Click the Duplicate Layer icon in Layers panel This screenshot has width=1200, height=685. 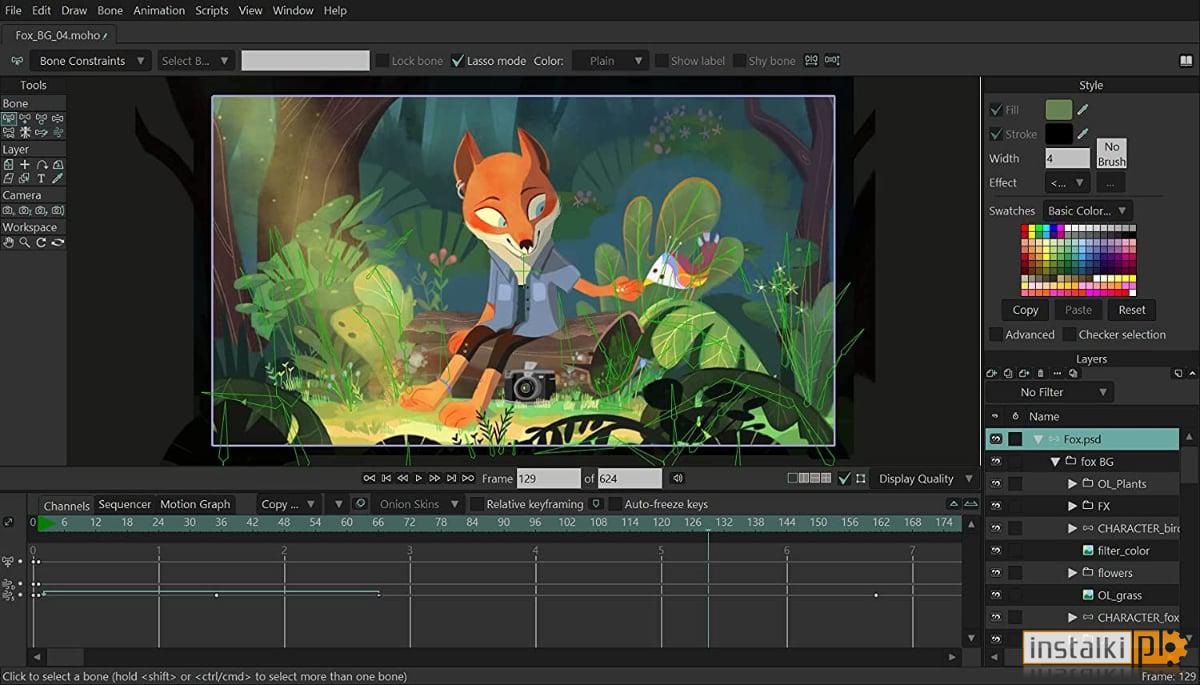click(1008, 373)
